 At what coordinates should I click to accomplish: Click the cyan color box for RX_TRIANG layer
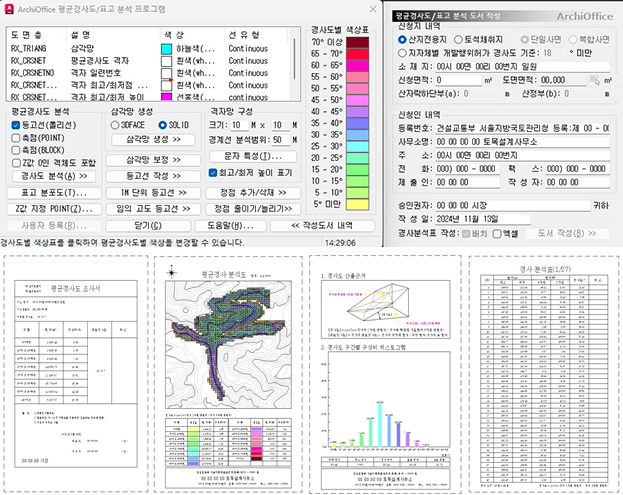[165, 47]
